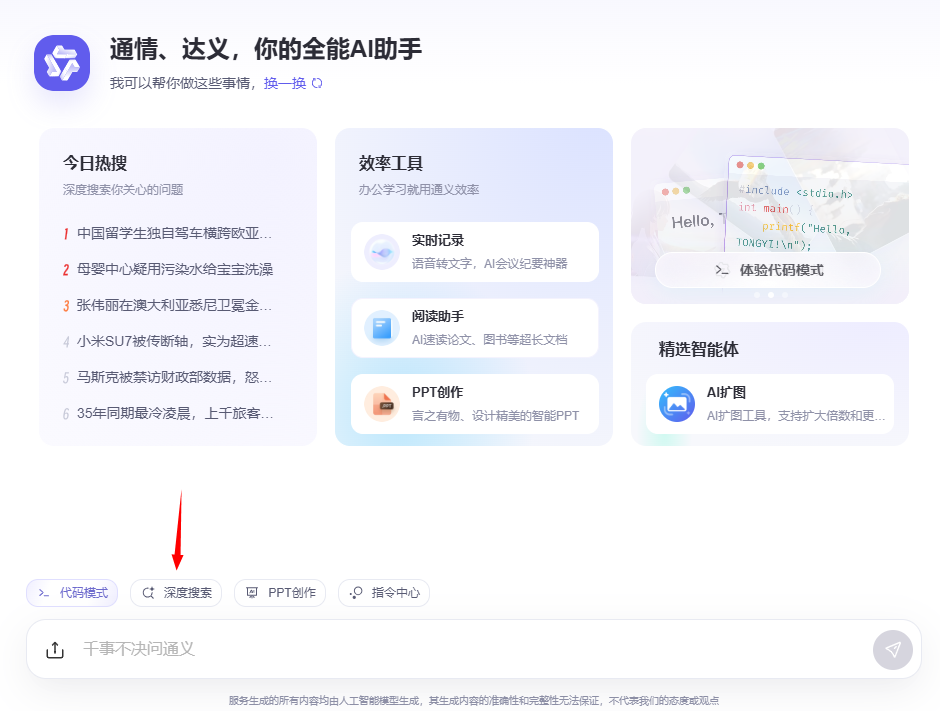
Task: Select PPT创作 from the bottom toolbar
Action: 280,592
